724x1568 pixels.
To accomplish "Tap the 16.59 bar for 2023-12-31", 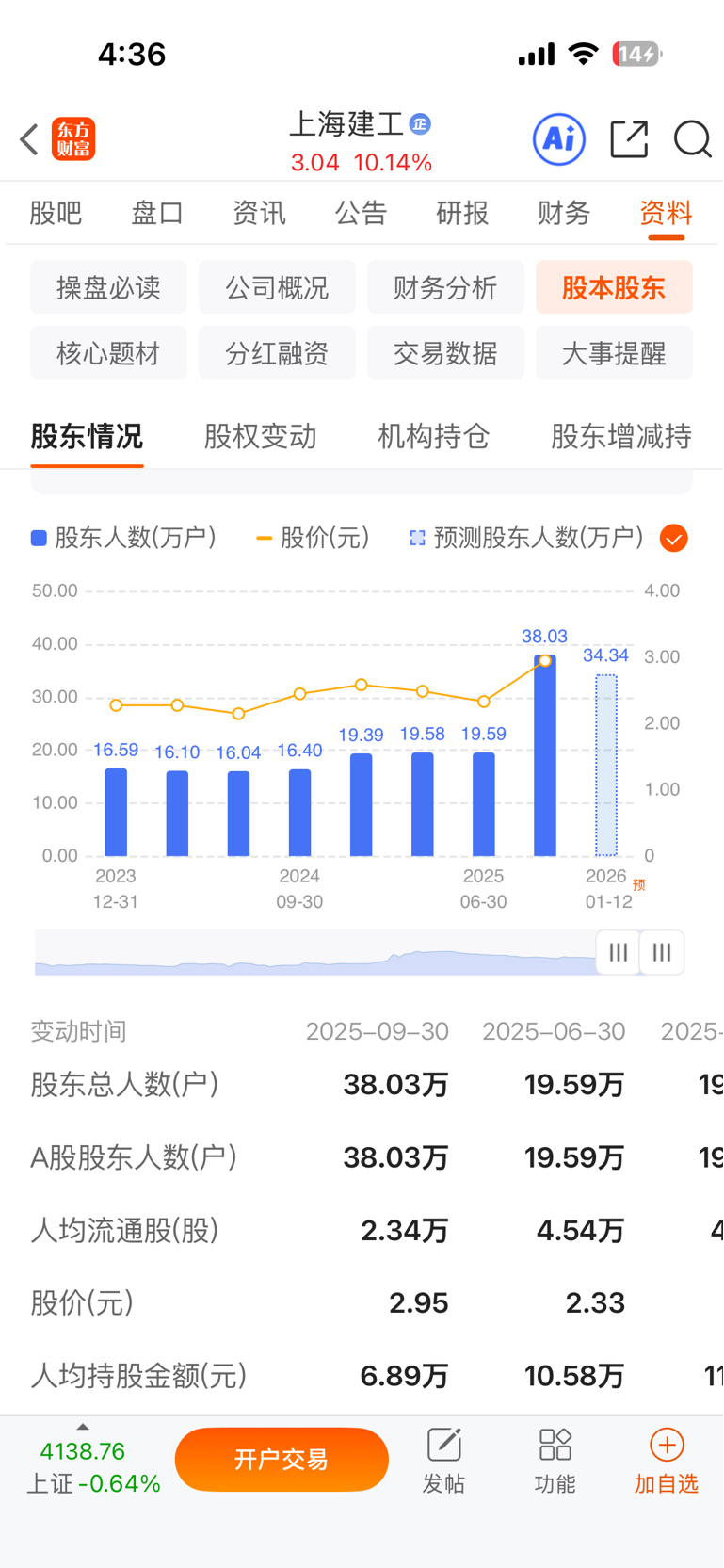I will click(x=116, y=812).
